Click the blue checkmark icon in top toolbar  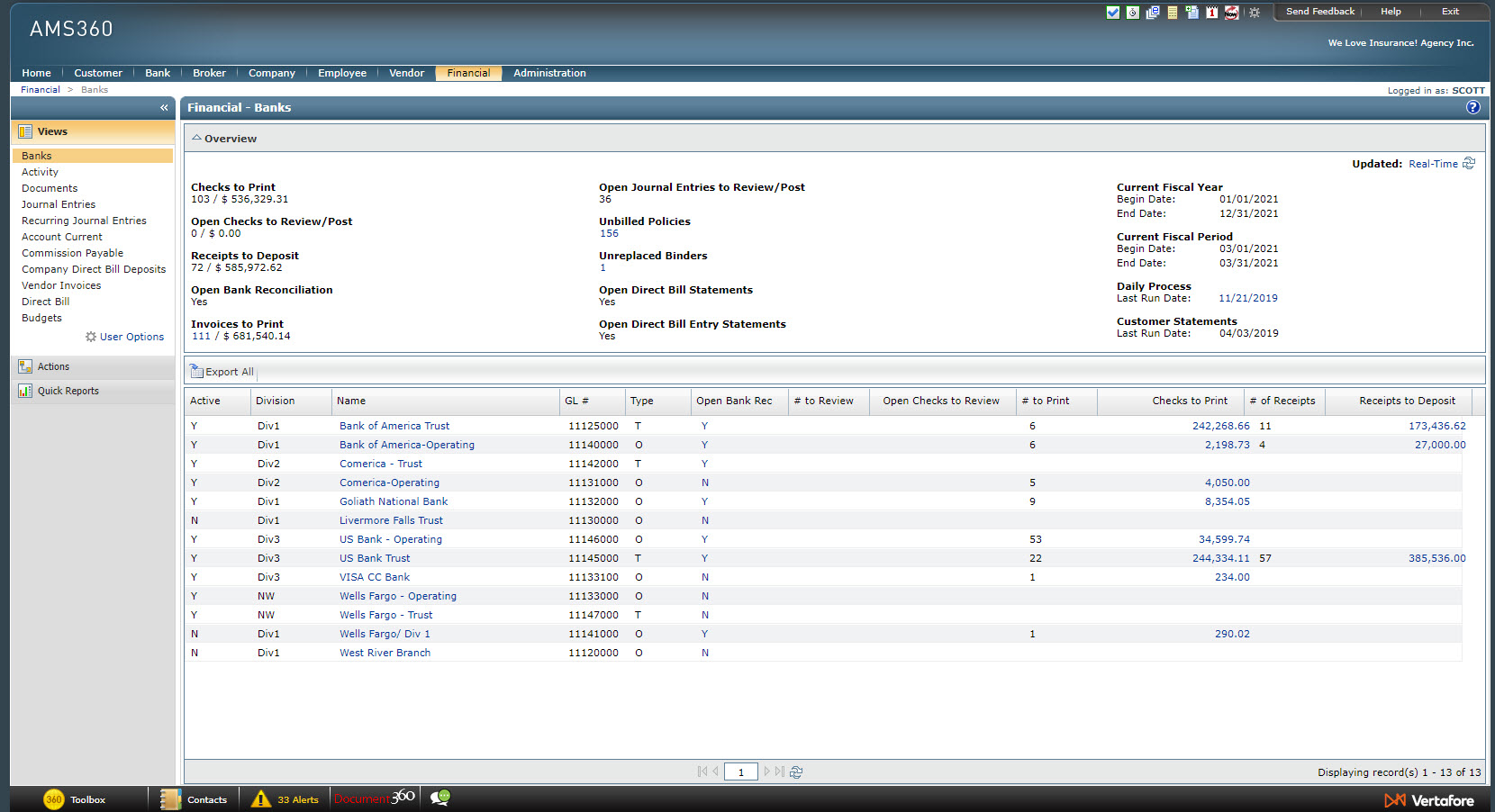click(1113, 13)
